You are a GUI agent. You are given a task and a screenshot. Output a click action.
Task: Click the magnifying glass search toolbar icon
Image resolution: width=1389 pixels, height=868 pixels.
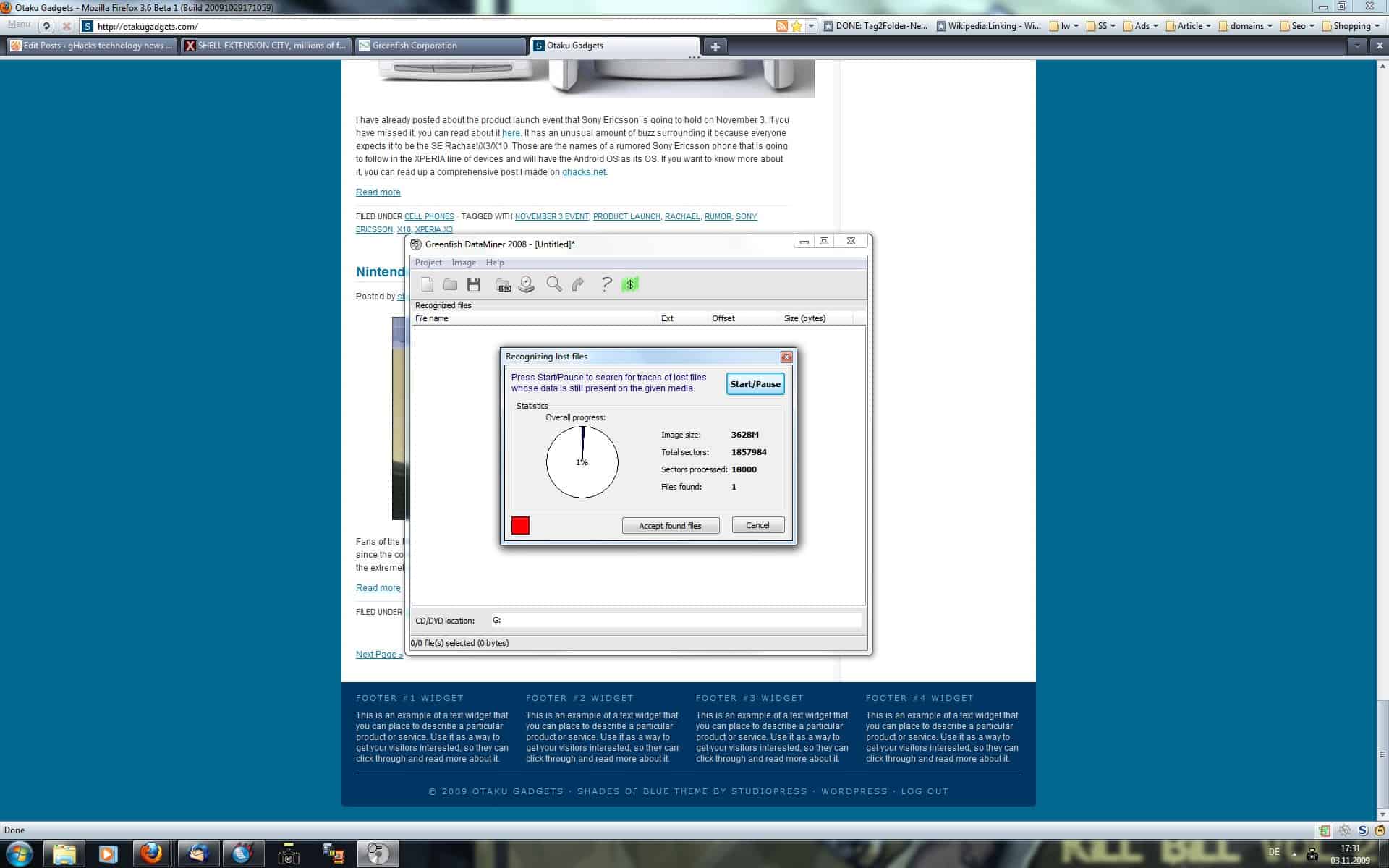point(554,284)
